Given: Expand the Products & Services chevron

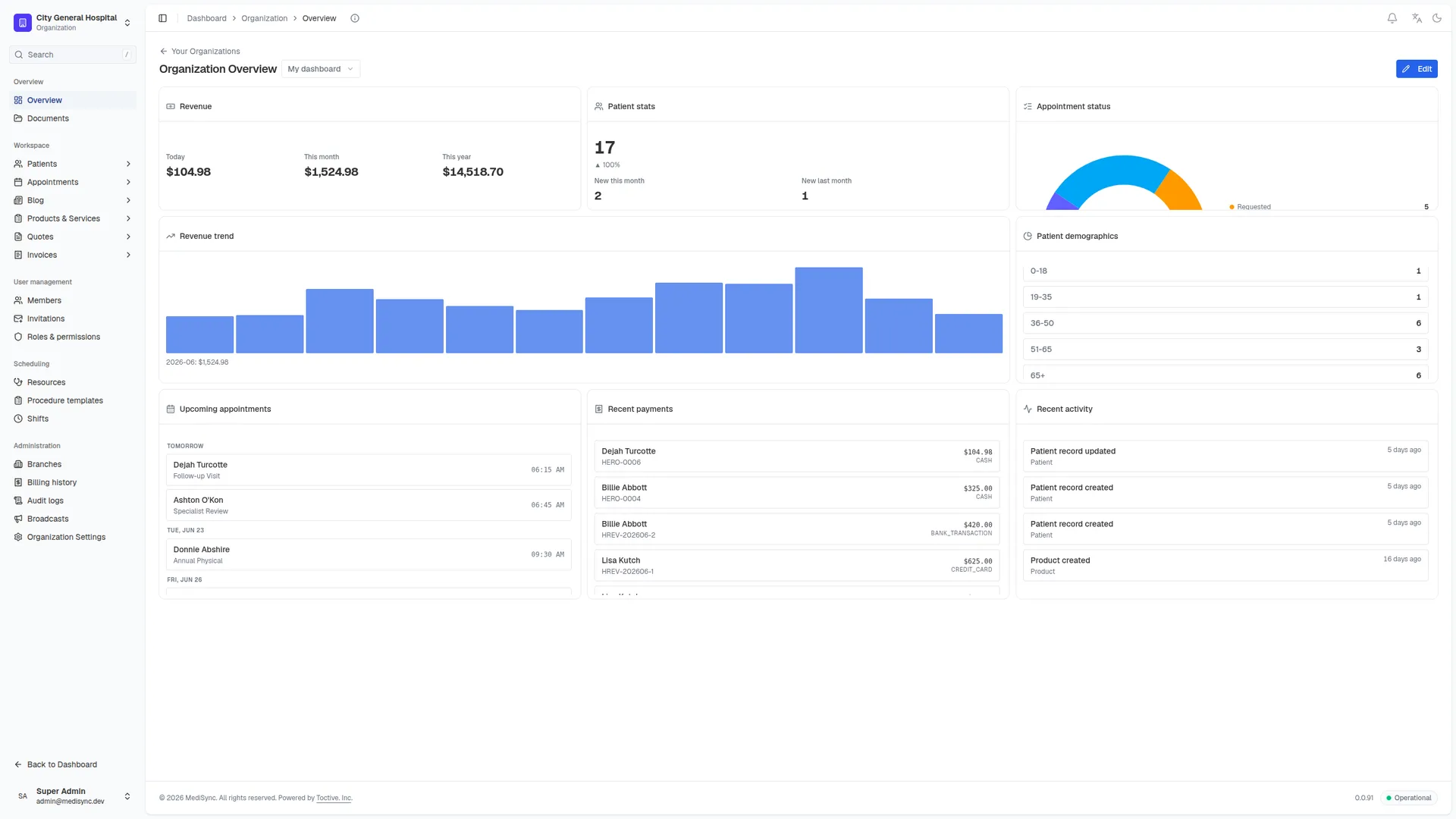Looking at the screenshot, I should click(128, 218).
